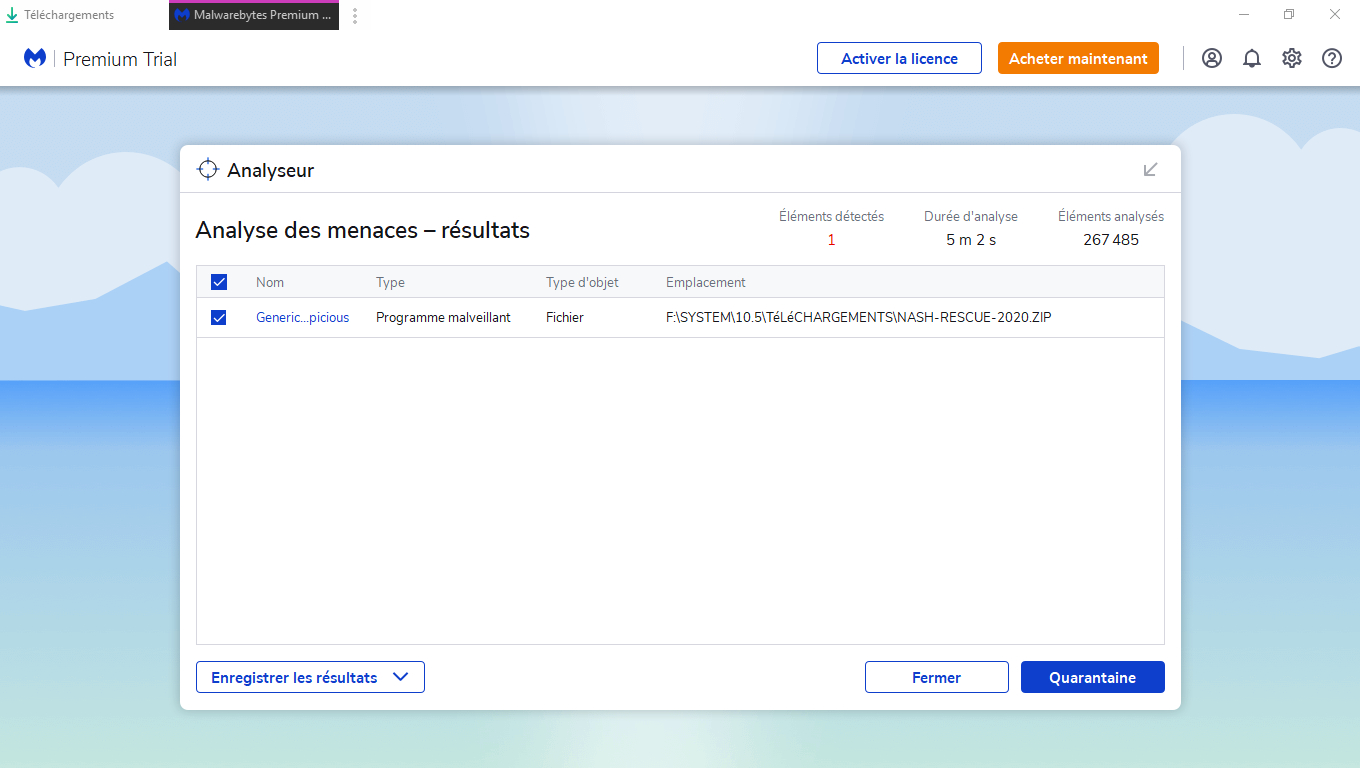Sort by the Type d'objet column header

coord(582,282)
